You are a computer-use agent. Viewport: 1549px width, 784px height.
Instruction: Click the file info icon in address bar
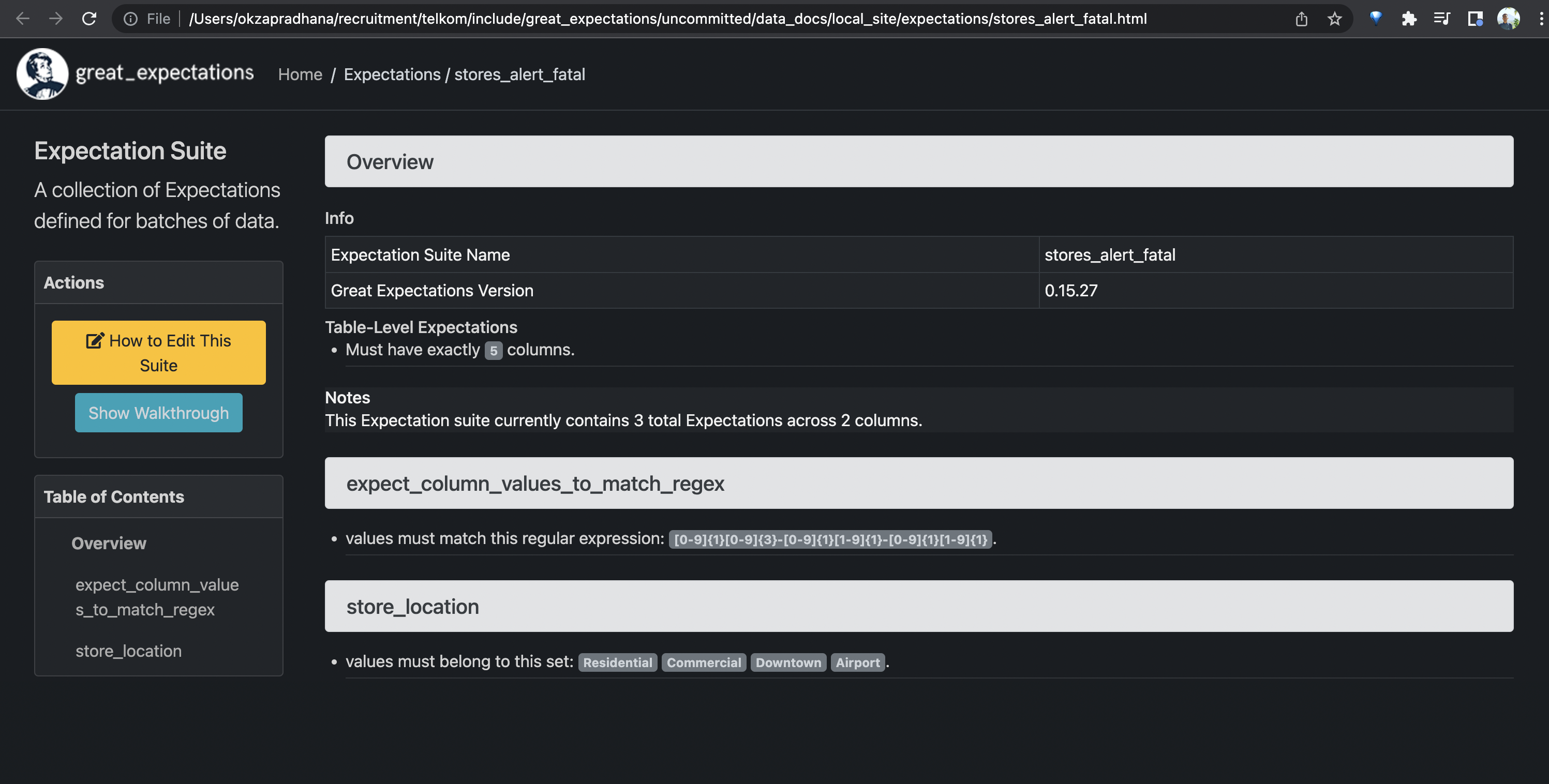130,19
